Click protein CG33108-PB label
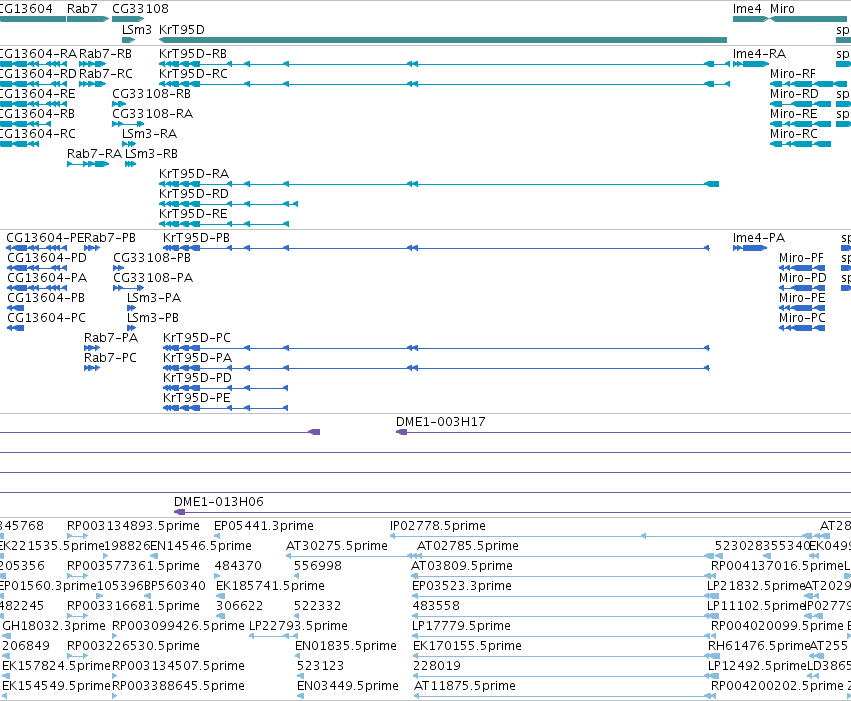The image size is (851, 701). [x=152, y=258]
